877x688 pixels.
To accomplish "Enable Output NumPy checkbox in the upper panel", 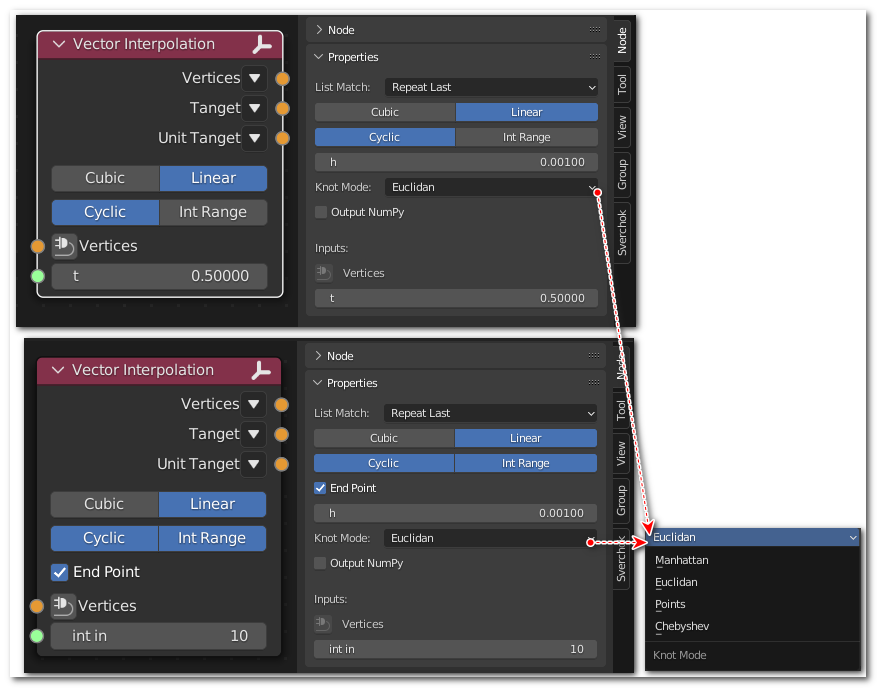I will pos(321,213).
